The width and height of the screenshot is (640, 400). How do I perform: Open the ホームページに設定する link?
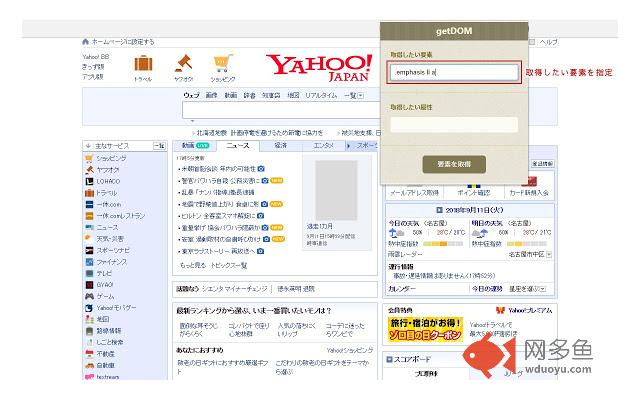point(123,42)
